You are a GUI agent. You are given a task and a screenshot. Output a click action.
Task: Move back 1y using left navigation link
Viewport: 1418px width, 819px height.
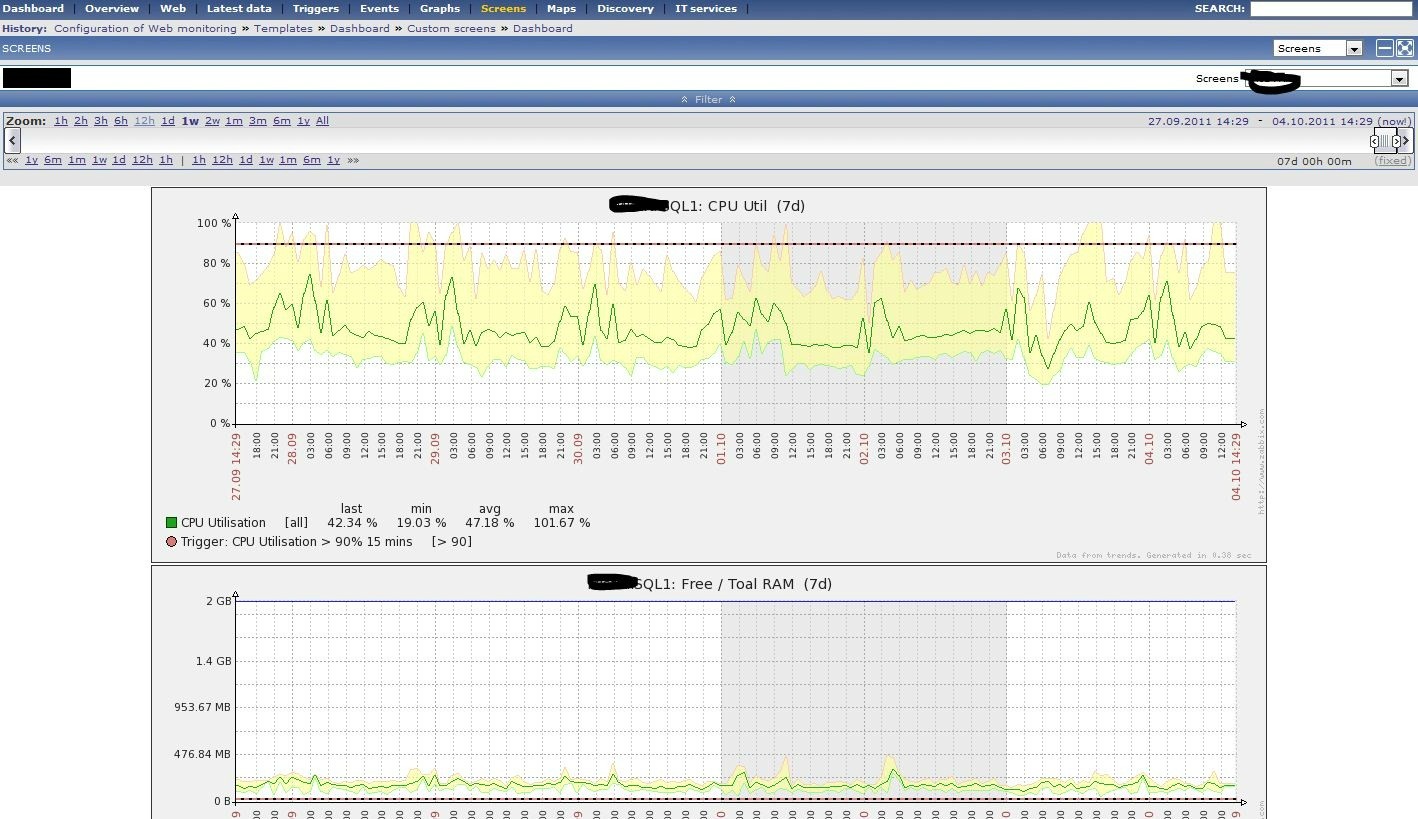(31, 160)
